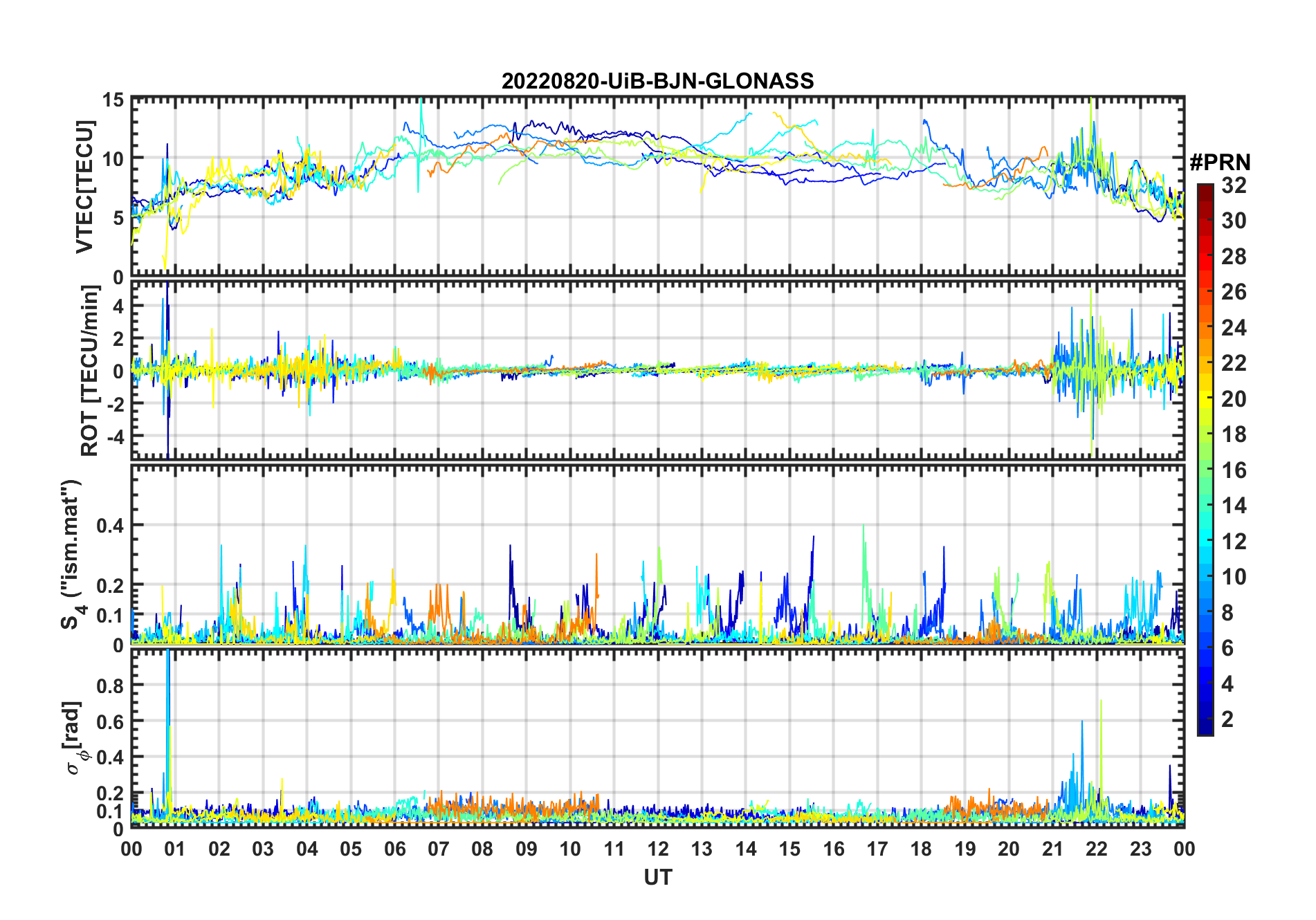Select the UT axis tick label 17
The width and height of the screenshot is (1316, 920).
point(877,849)
